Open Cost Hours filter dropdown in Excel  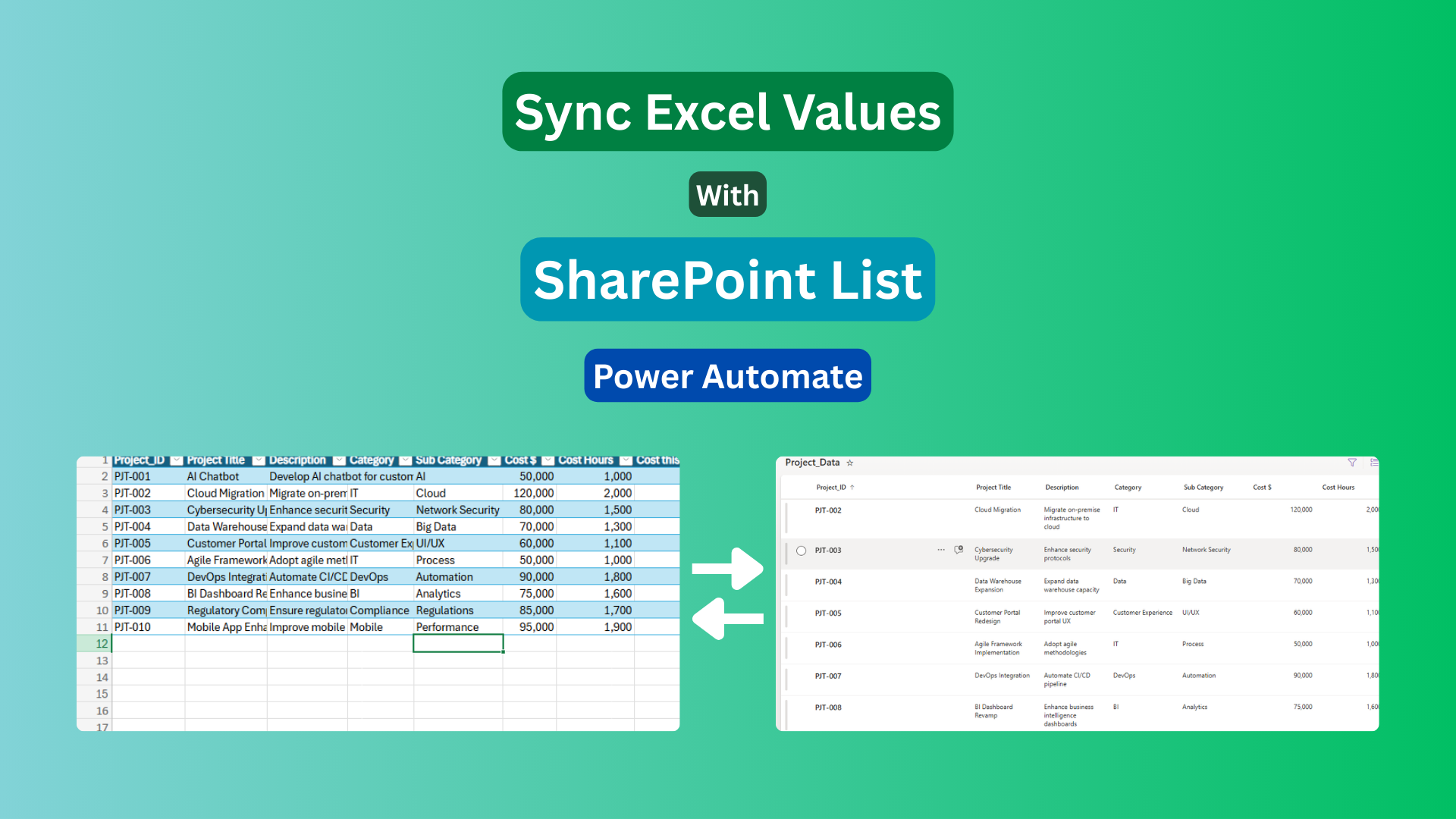626,460
